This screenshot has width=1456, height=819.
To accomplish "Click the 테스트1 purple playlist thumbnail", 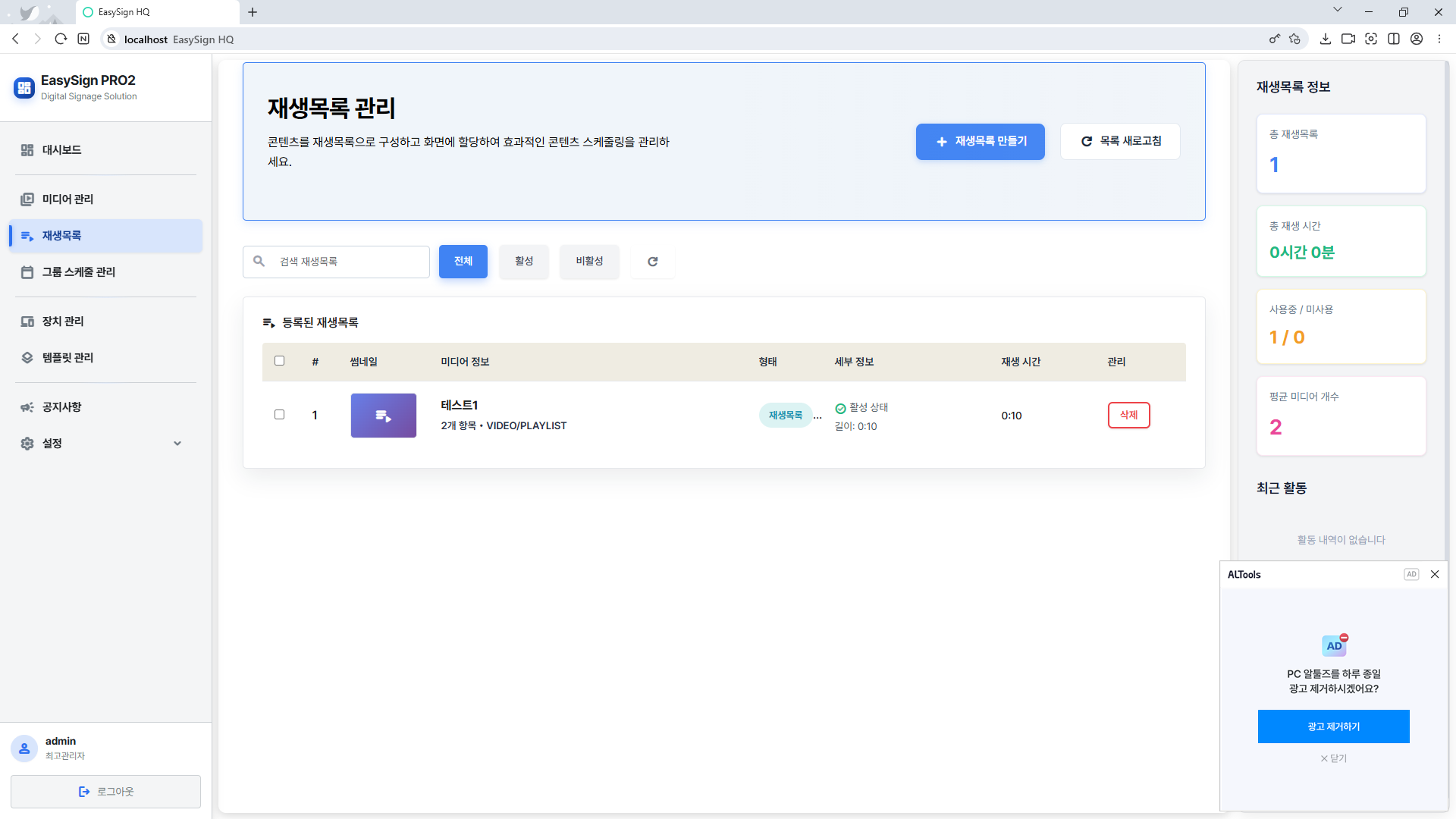I will click(x=383, y=416).
